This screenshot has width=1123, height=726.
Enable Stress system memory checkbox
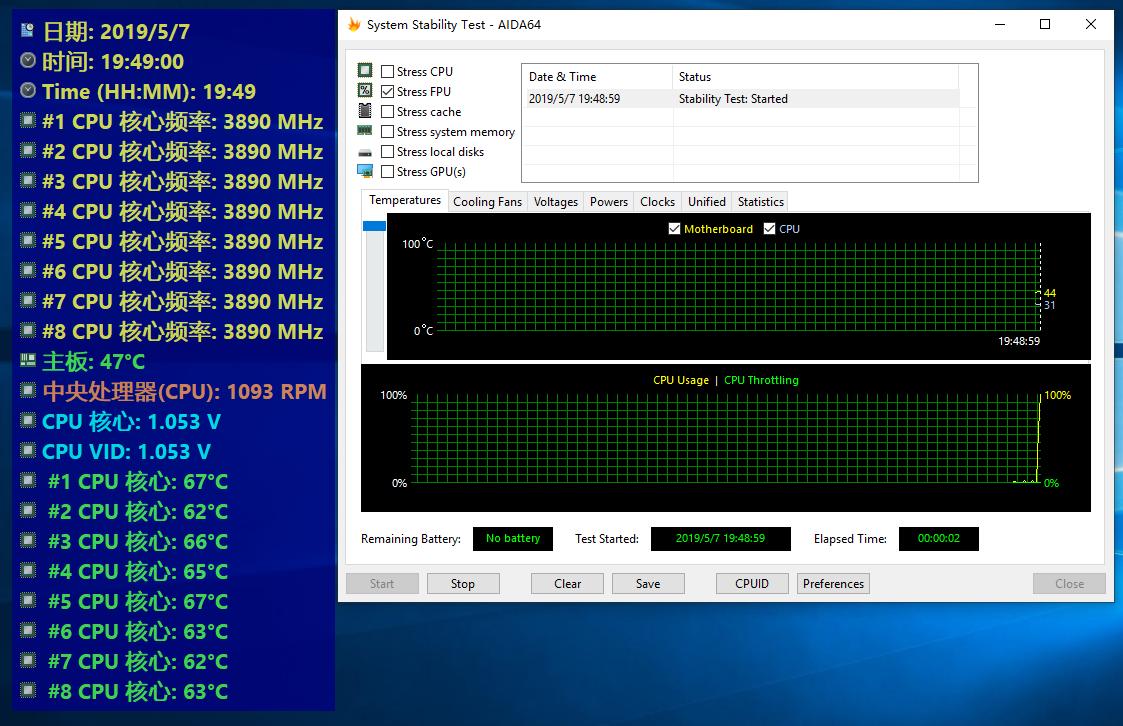(387, 132)
